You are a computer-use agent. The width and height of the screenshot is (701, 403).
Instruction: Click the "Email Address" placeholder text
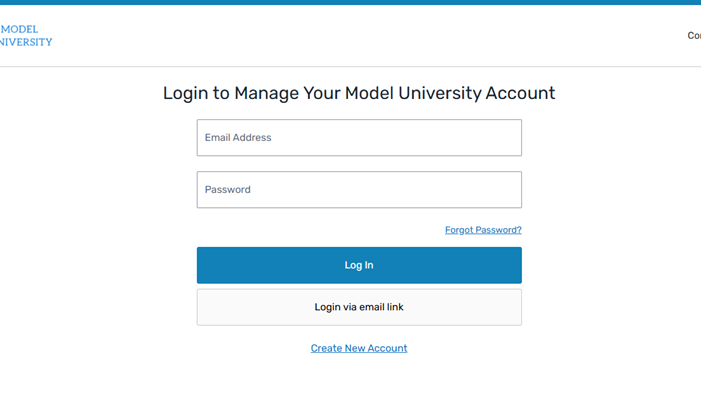tap(238, 138)
